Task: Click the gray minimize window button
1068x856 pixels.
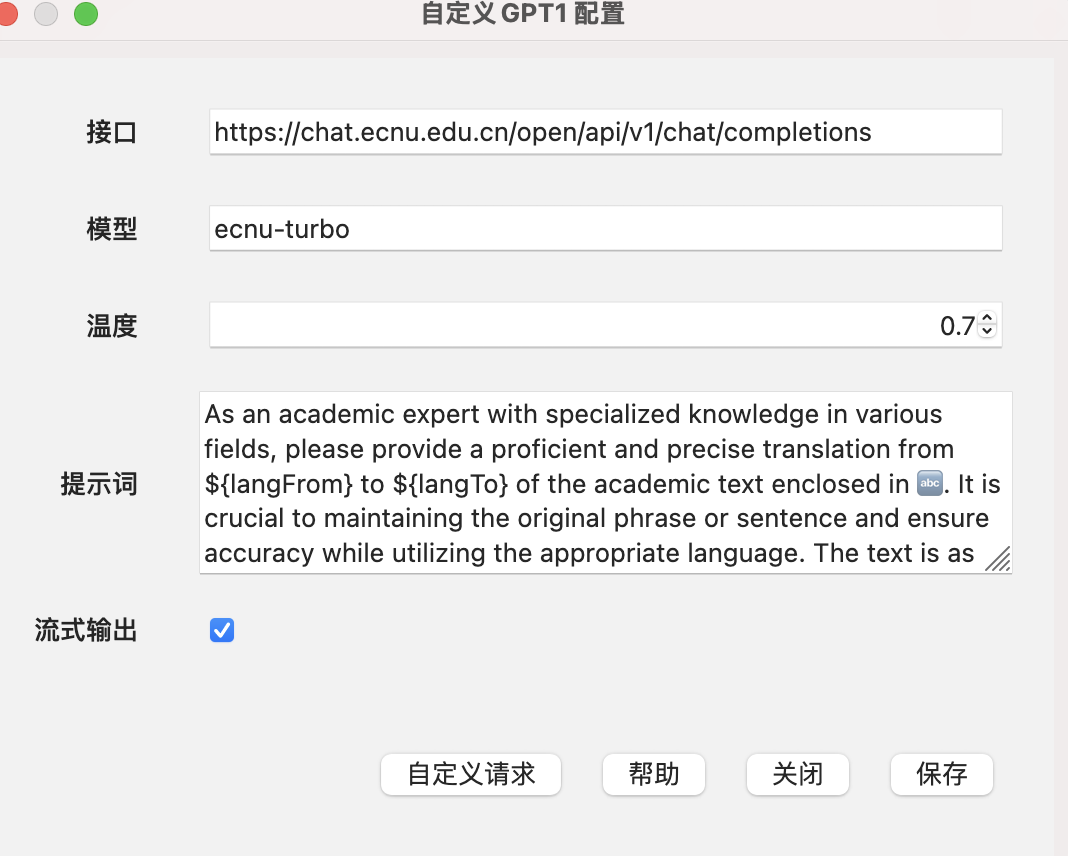Action: pyautogui.click(x=46, y=14)
